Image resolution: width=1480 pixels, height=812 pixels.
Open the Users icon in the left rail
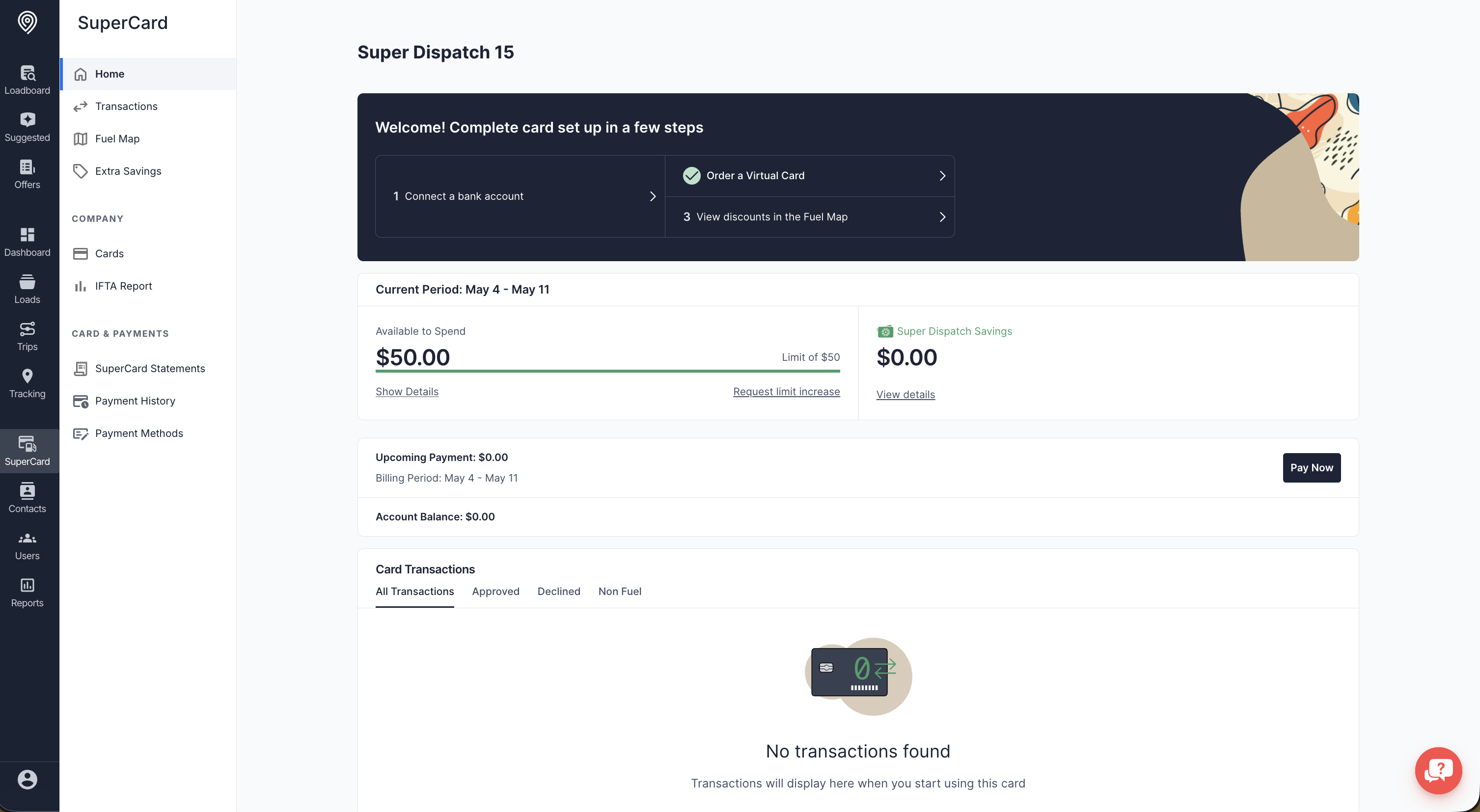(27, 538)
